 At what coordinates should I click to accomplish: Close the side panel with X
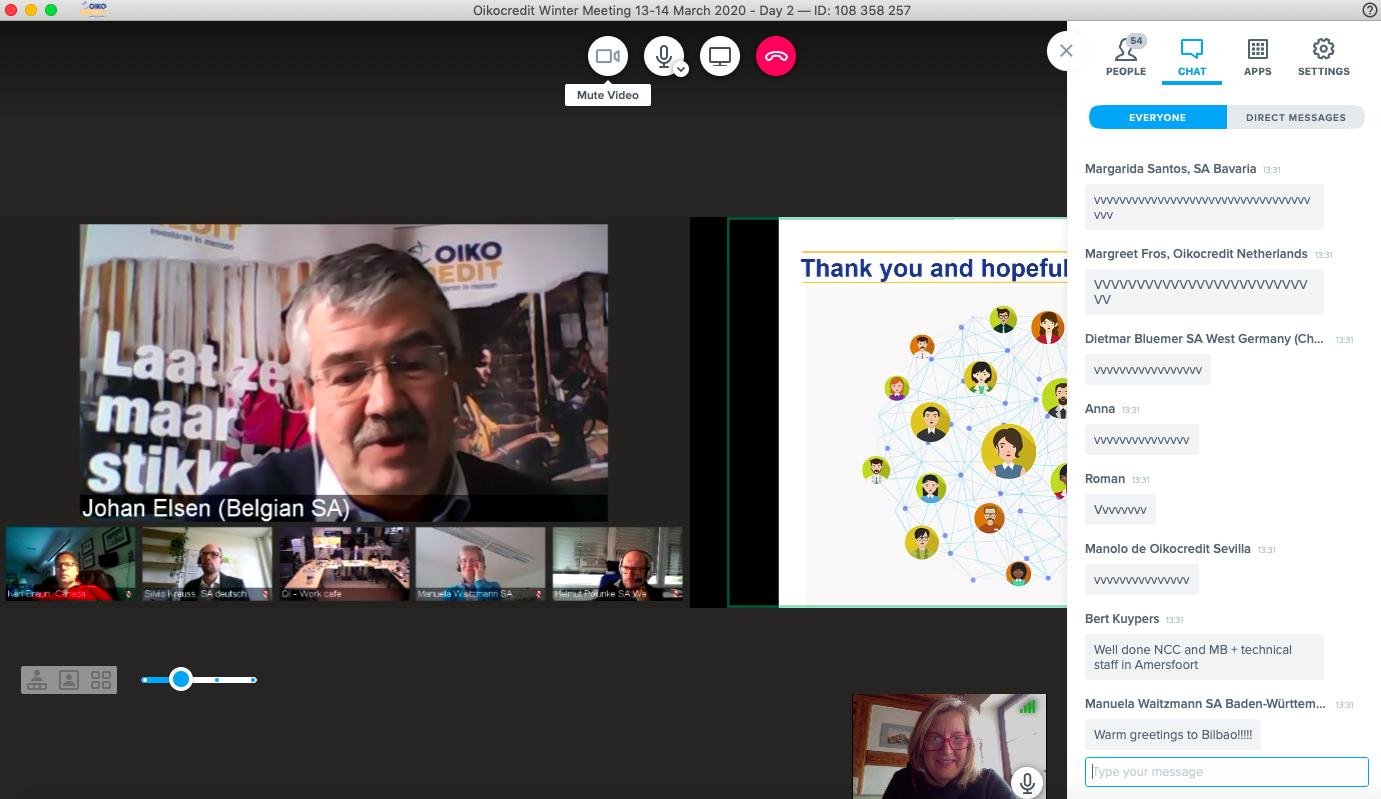(x=1066, y=50)
